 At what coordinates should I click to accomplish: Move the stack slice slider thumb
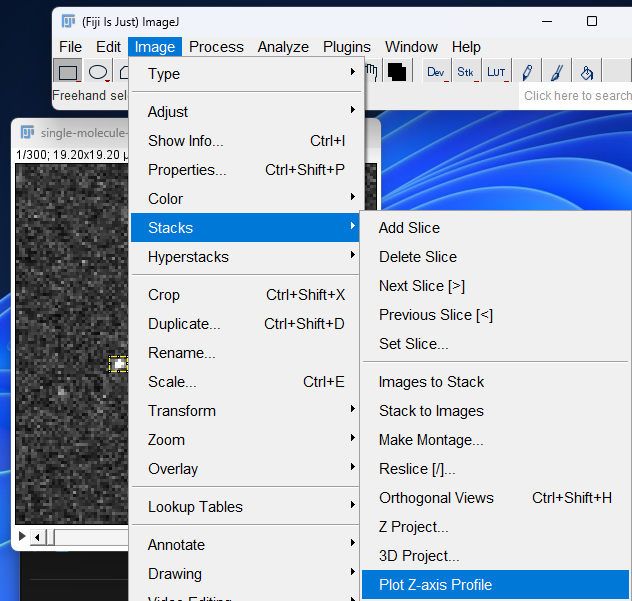[50, 537]
